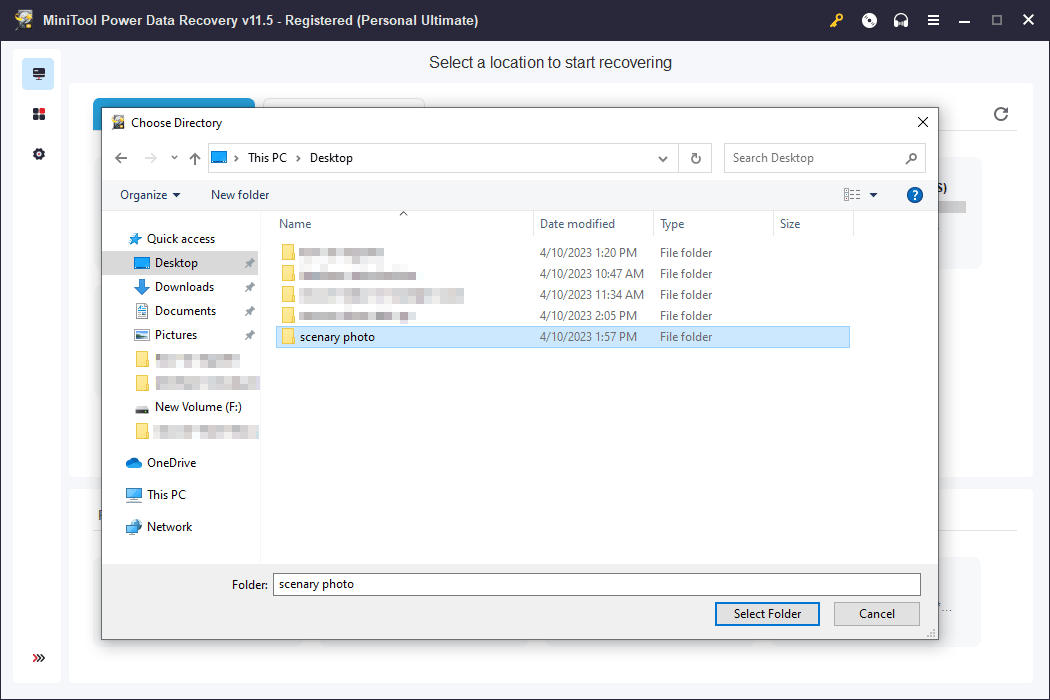This screenshot has height=700, width=1050.
Task: Click the back navigation arrow
Action: (x=121, y=158)
